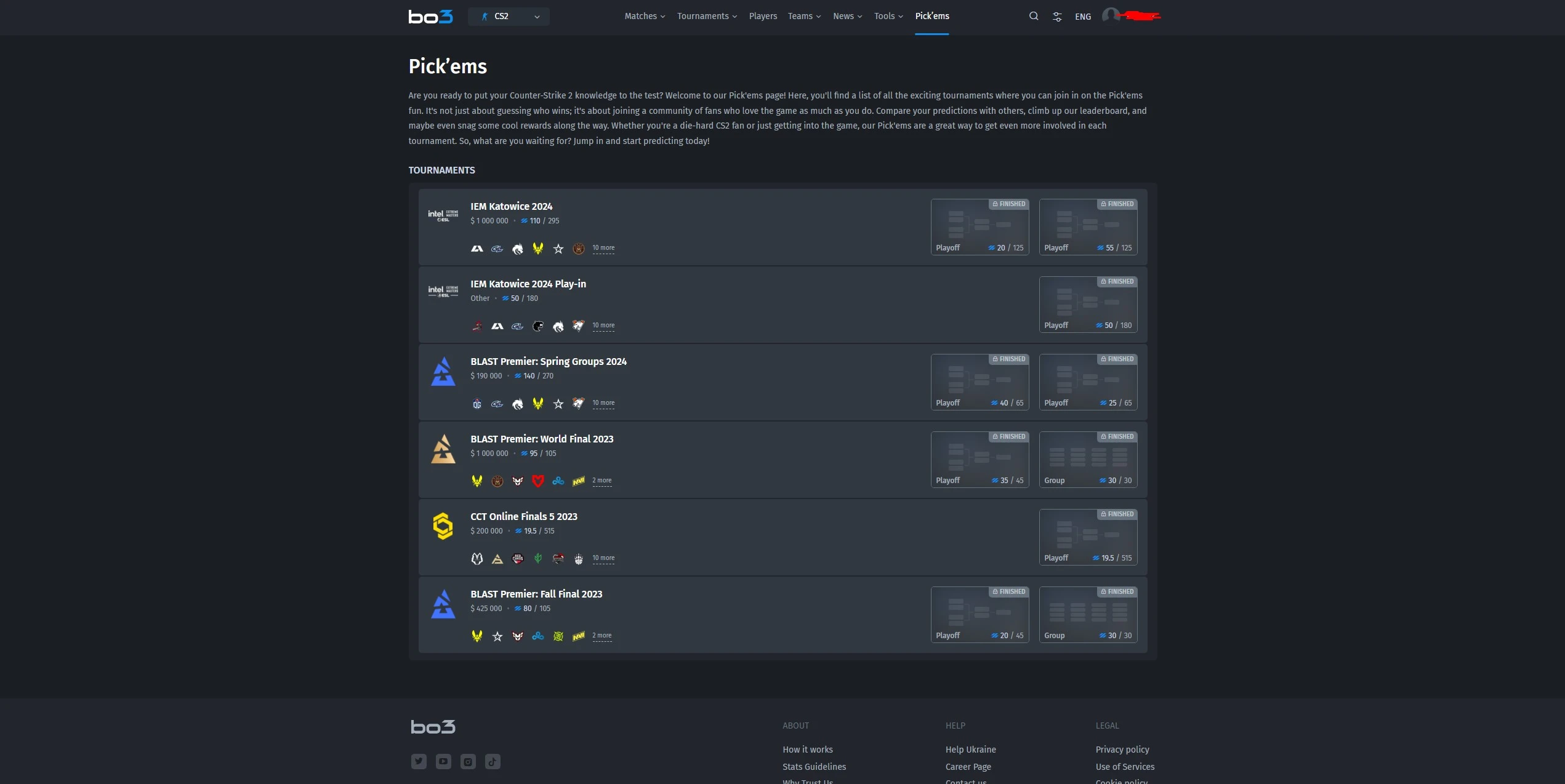Click the Intel ESL logo of IEM Katowice 2024

(443, 215)
